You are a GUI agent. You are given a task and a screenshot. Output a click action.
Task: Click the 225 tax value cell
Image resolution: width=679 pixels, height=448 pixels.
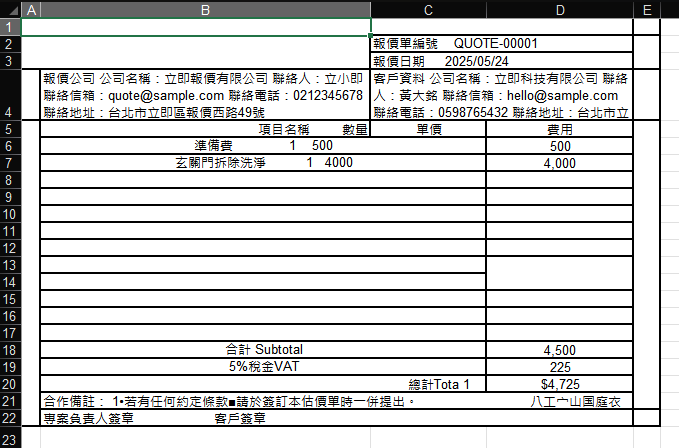(559, 367)
